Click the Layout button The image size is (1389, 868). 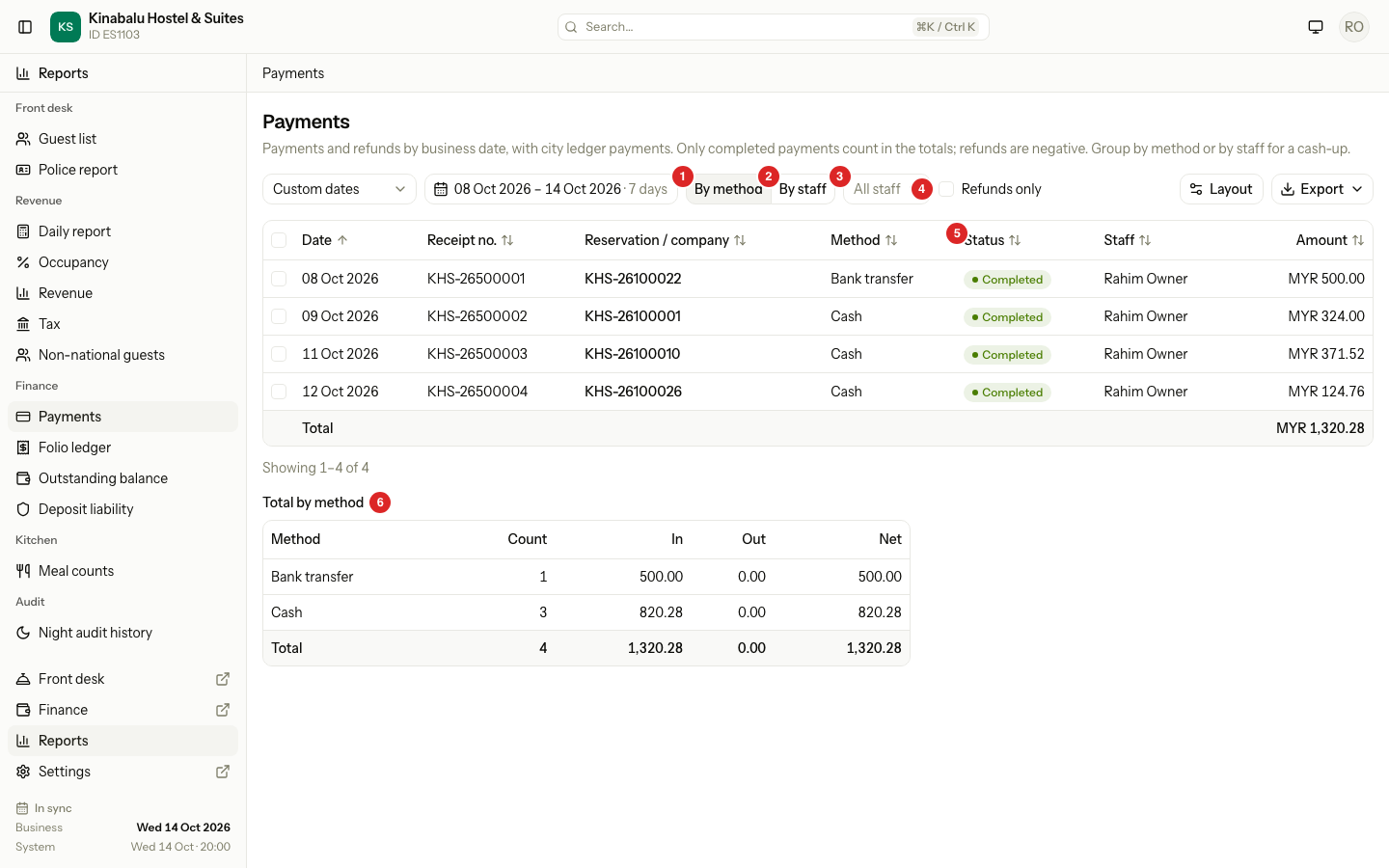tap(1221, 189)
